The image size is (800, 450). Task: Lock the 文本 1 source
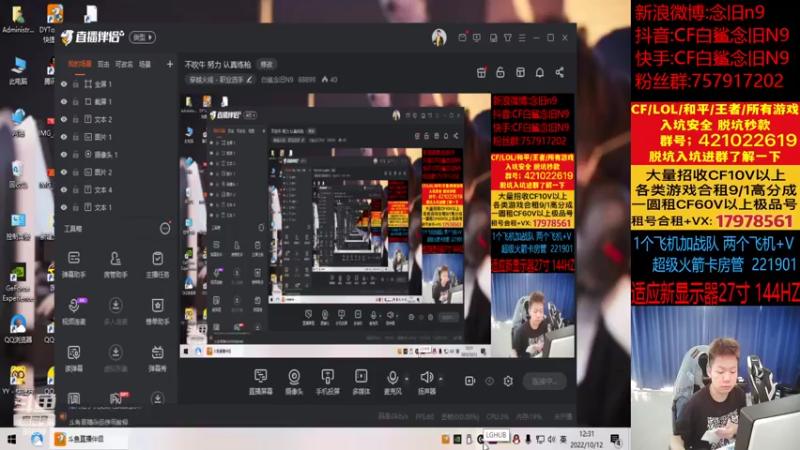[76, 207]
